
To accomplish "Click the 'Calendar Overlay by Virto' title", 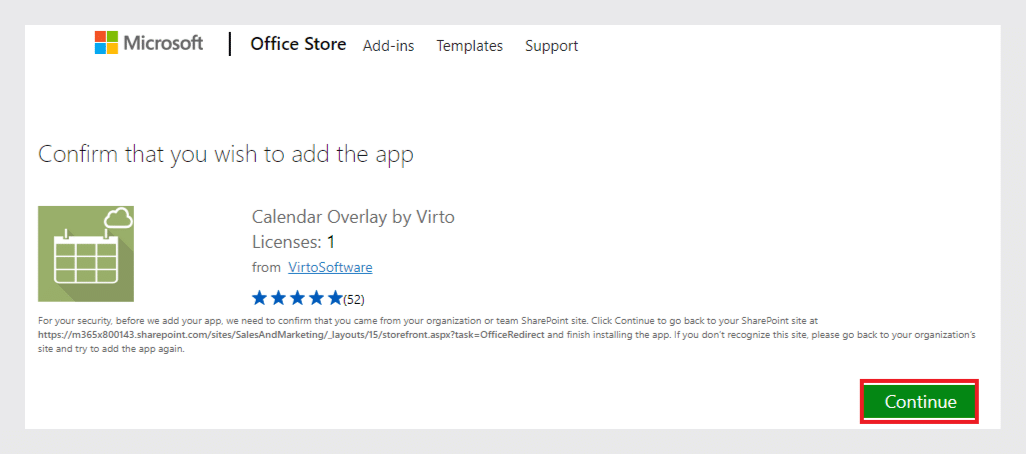I will pos(353,217).
